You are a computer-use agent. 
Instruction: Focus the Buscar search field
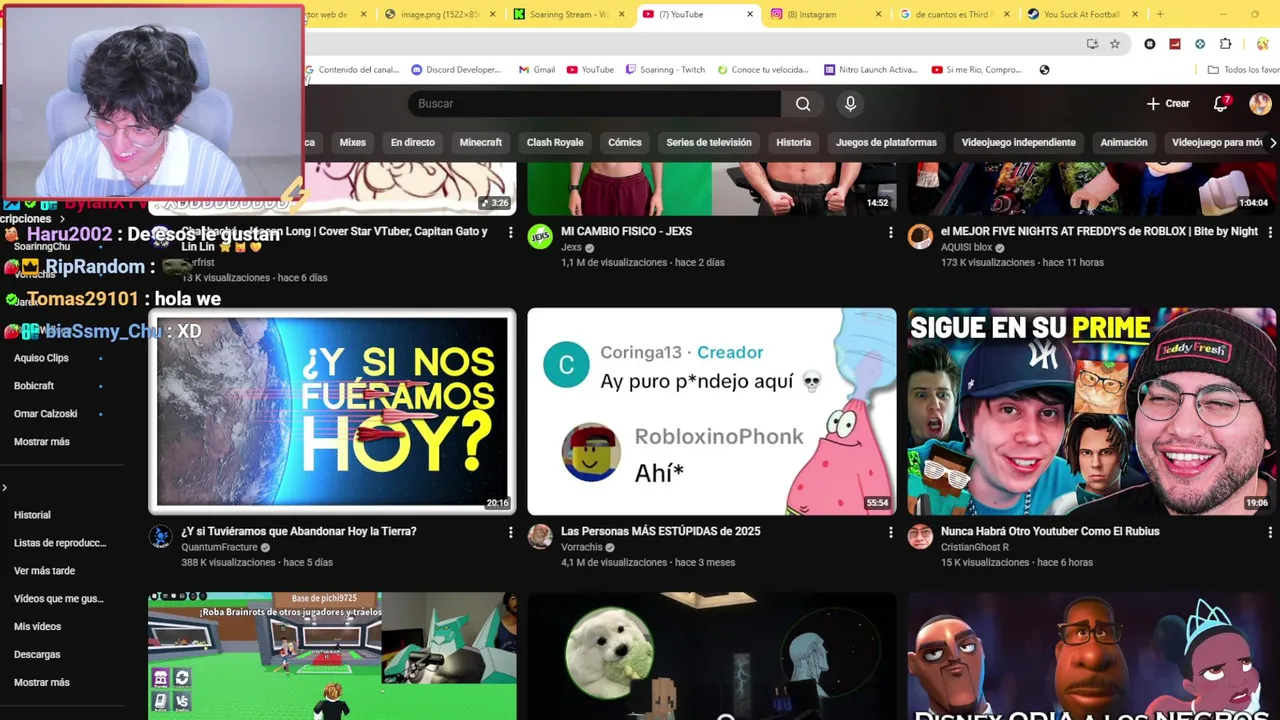click(x=594, y=104)
